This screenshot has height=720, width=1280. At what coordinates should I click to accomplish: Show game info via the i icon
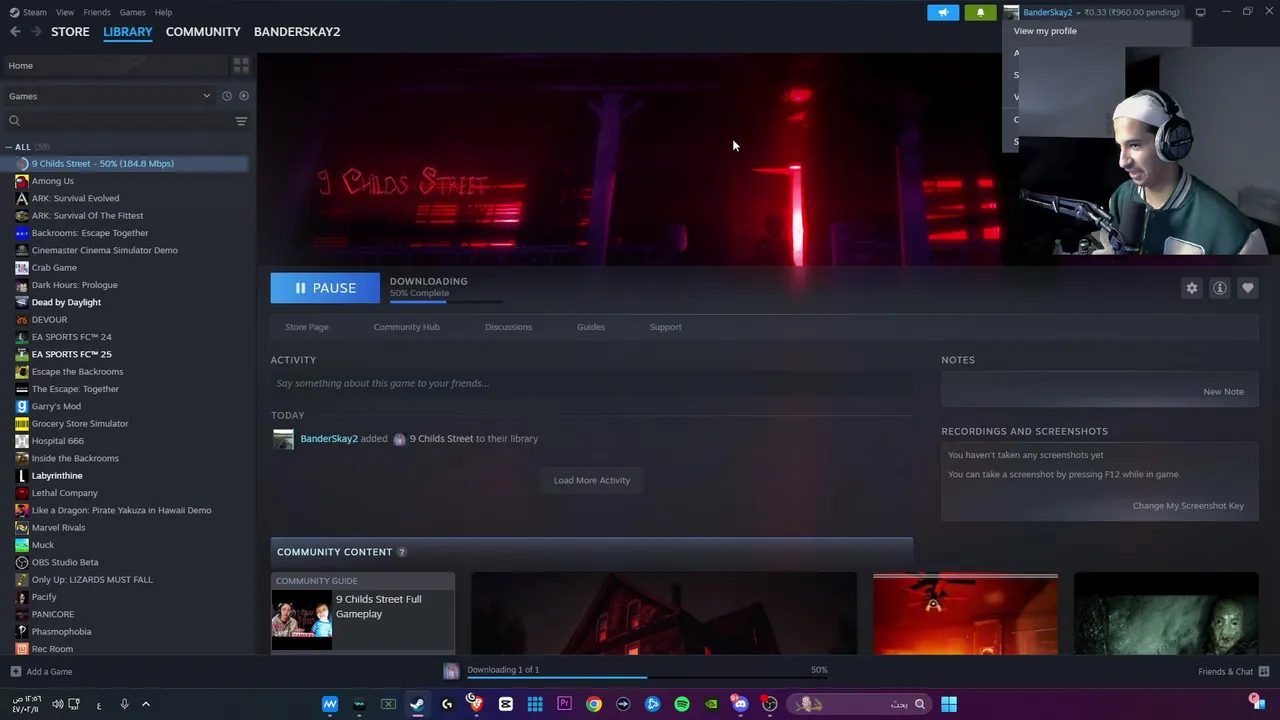click(x=1220, y=288)
